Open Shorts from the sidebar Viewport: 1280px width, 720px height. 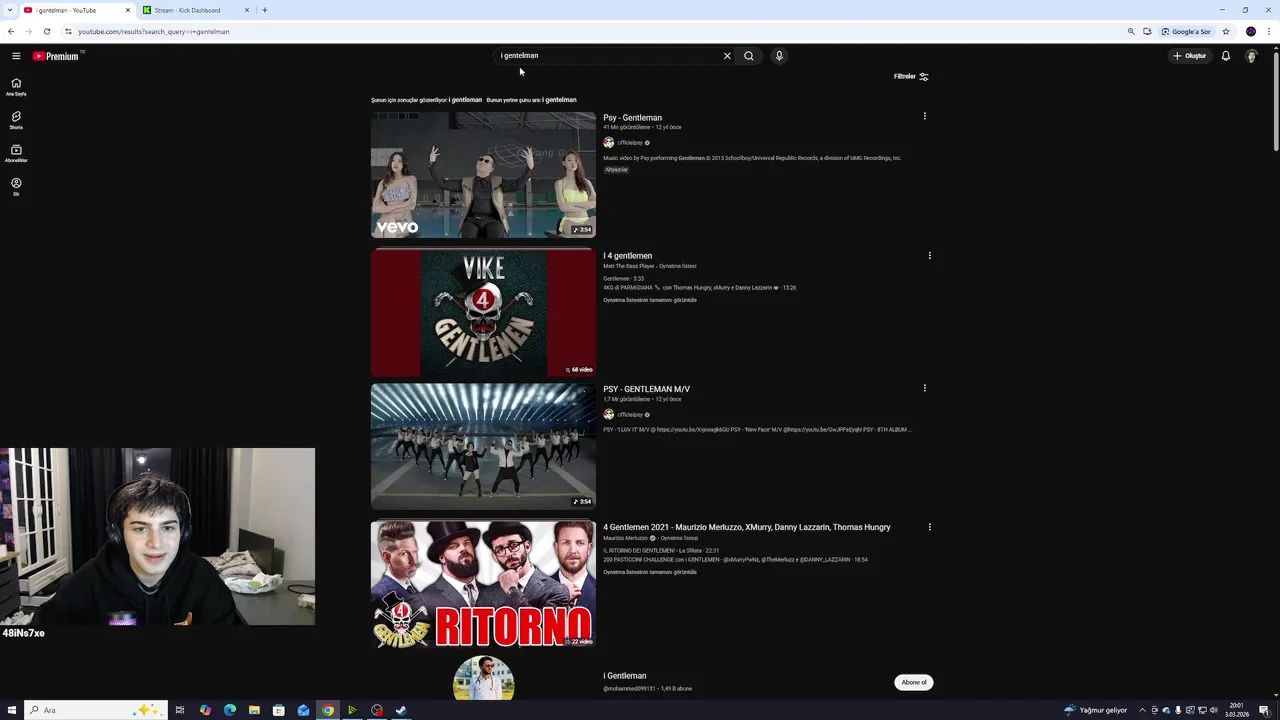point(16,120)
